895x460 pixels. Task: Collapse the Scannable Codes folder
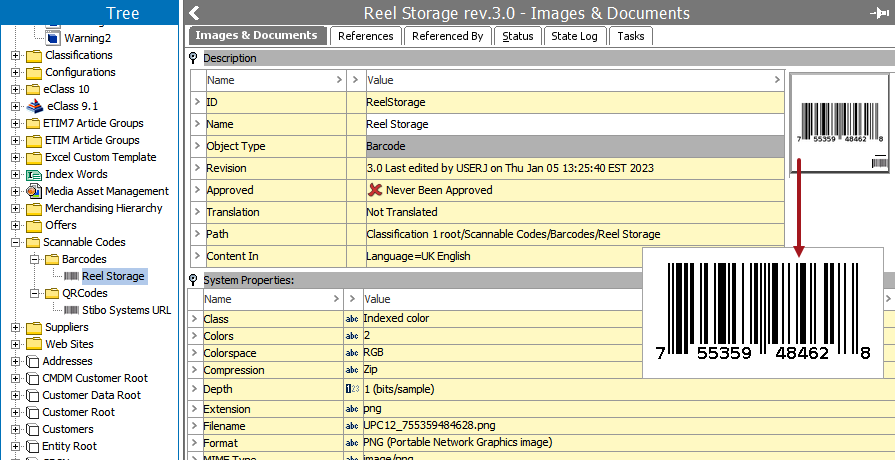(x=16, y=242)
